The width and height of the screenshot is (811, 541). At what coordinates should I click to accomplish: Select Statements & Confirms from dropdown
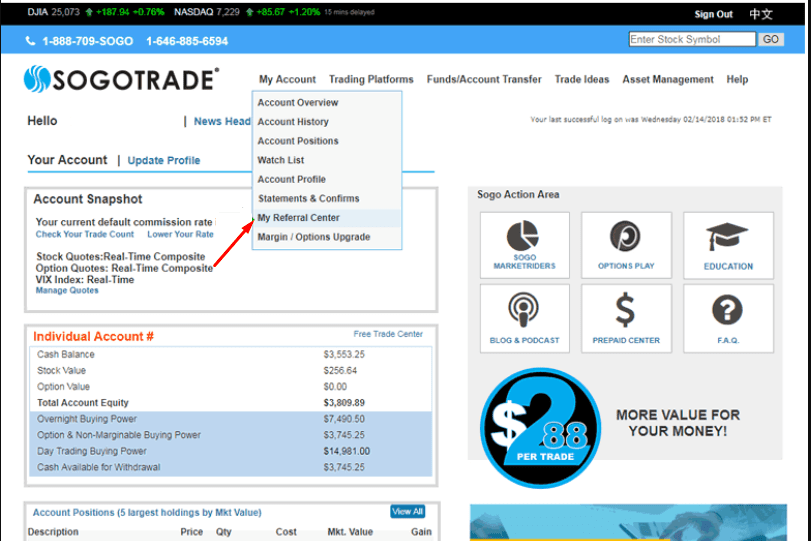(x=326, y=198)
